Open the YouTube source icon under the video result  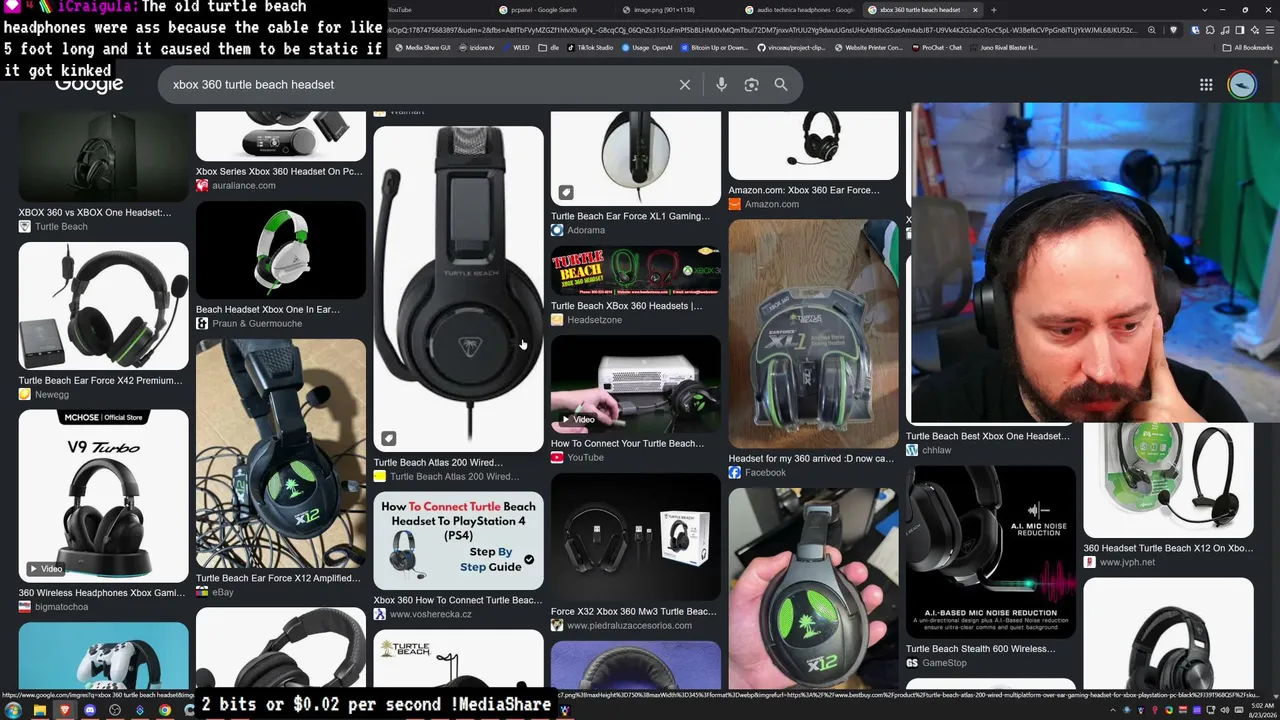click(x=557, y=458)
